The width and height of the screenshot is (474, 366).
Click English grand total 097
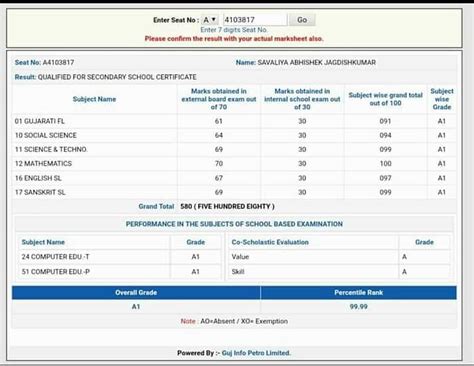coord(385,178)
